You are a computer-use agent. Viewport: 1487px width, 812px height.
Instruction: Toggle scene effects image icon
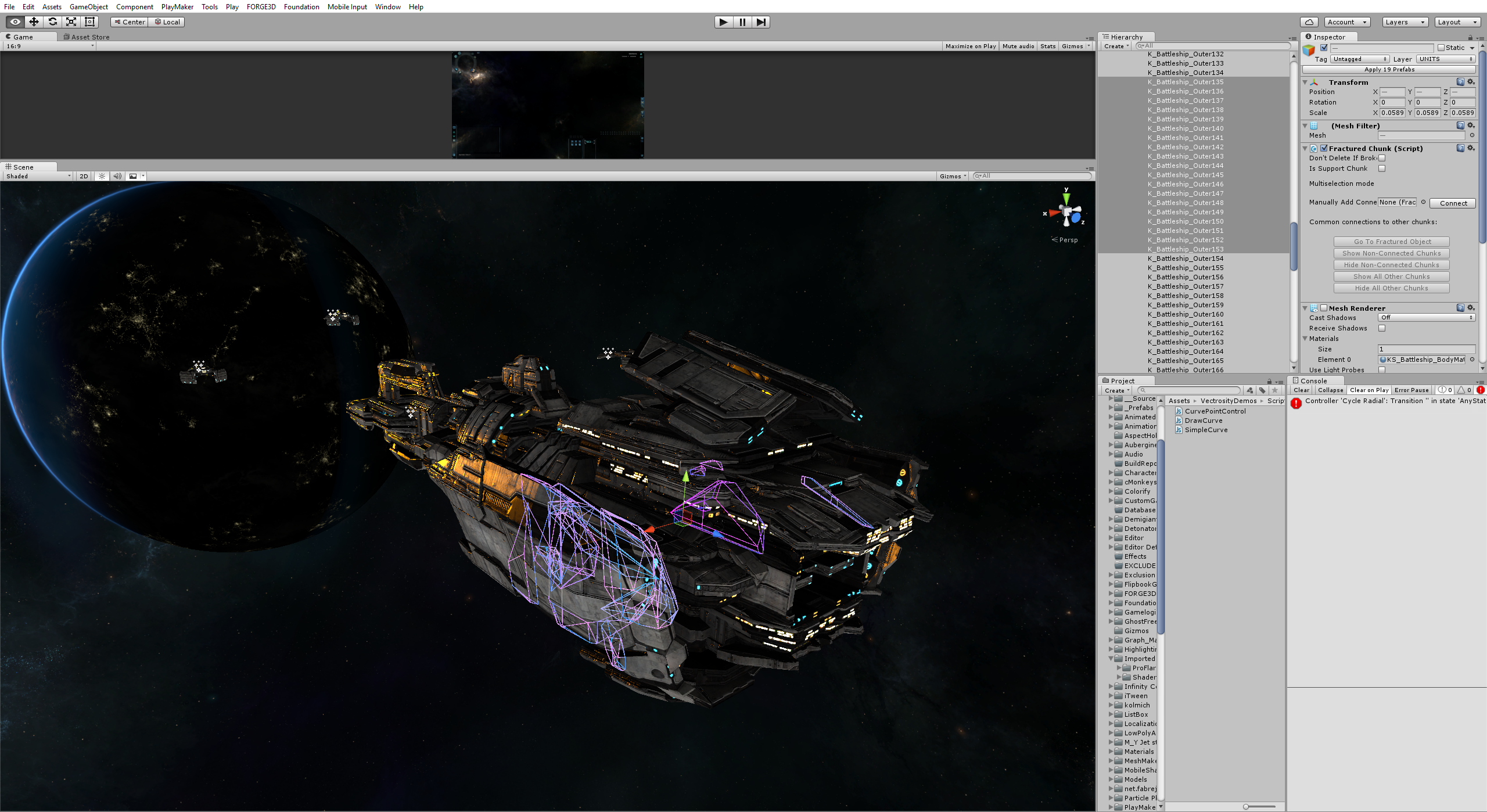point(133,176)
